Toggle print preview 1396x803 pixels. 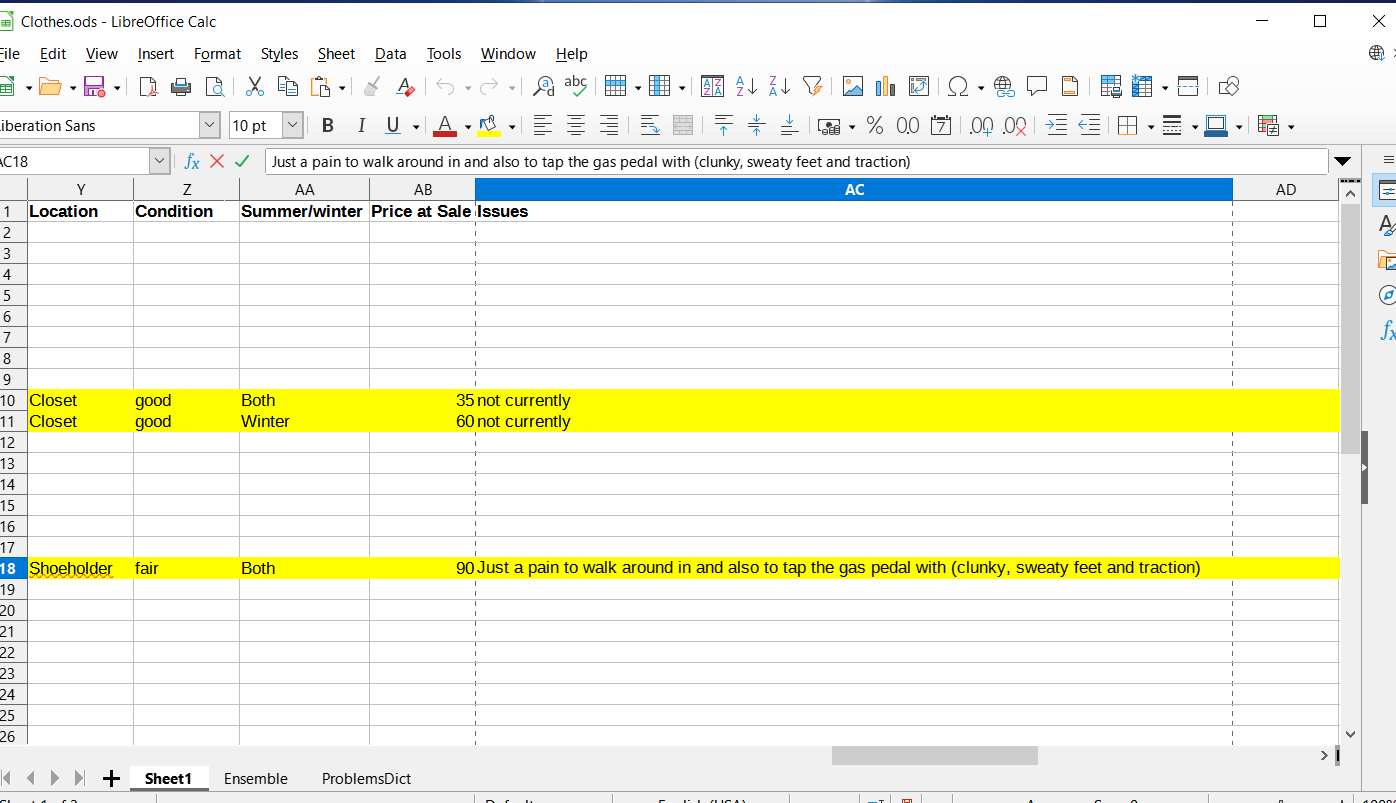tap(214, 87)
